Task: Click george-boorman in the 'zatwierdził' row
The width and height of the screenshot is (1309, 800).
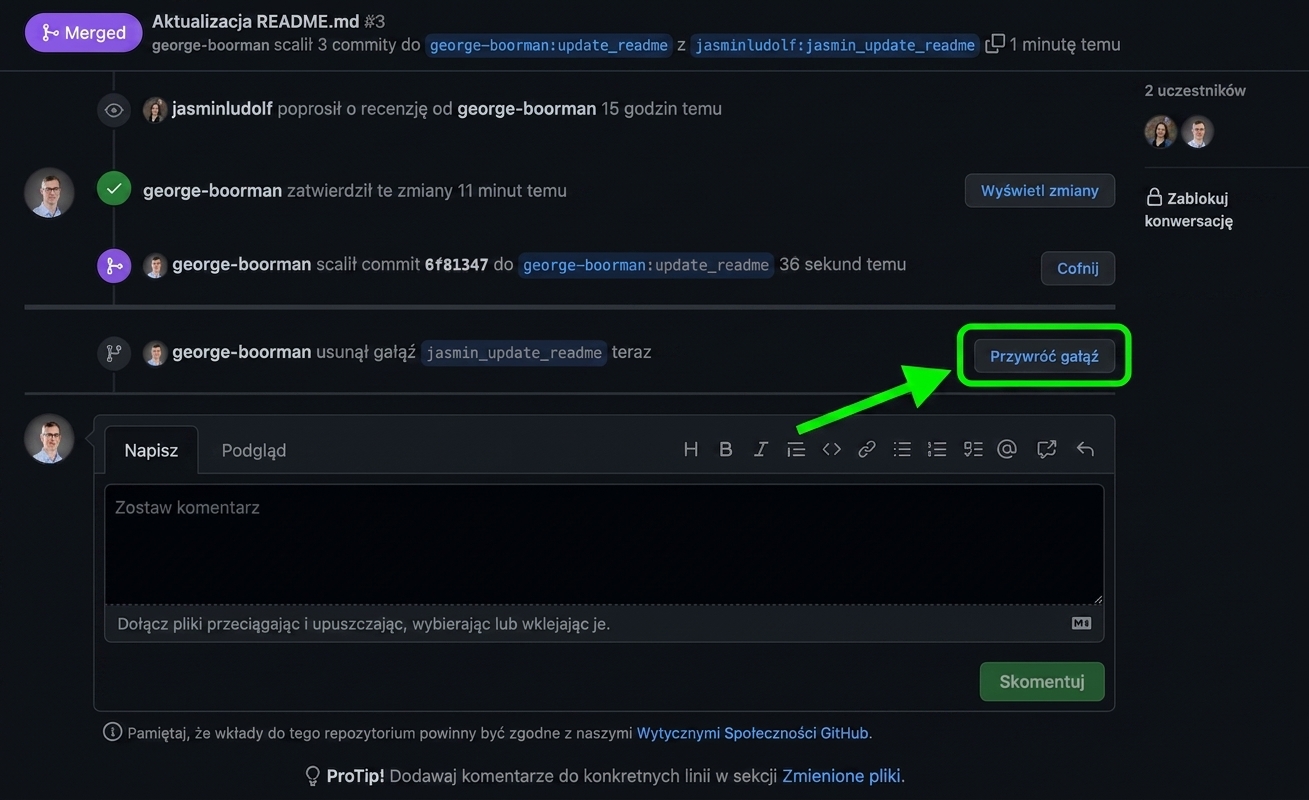Action: point(213,190)
